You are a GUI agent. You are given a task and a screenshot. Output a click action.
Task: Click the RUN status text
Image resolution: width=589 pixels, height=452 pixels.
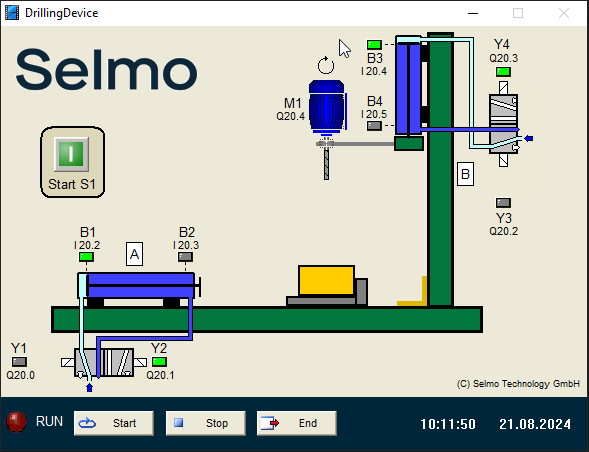(49, 422)
